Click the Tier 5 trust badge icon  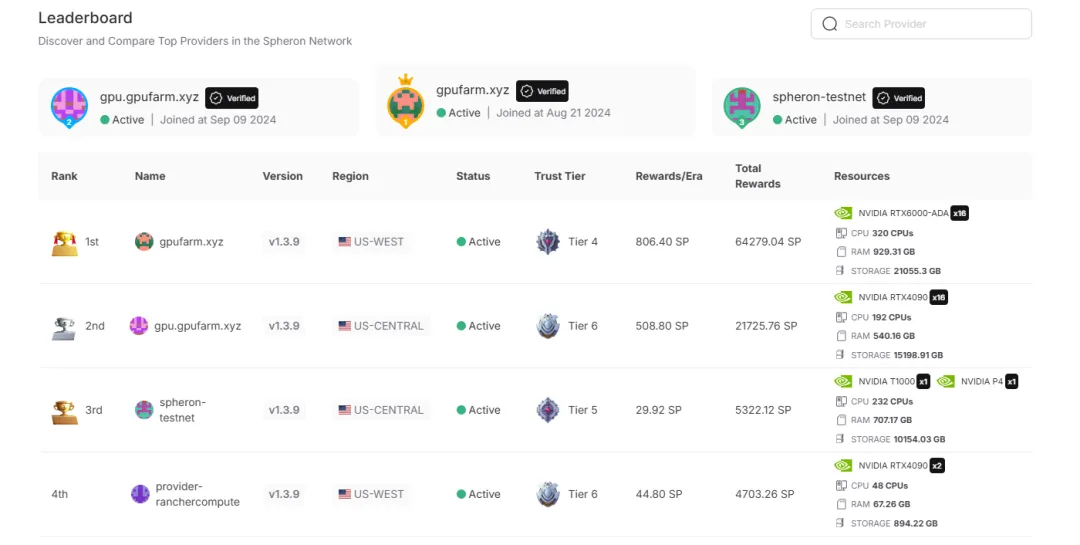coord(548,410)
